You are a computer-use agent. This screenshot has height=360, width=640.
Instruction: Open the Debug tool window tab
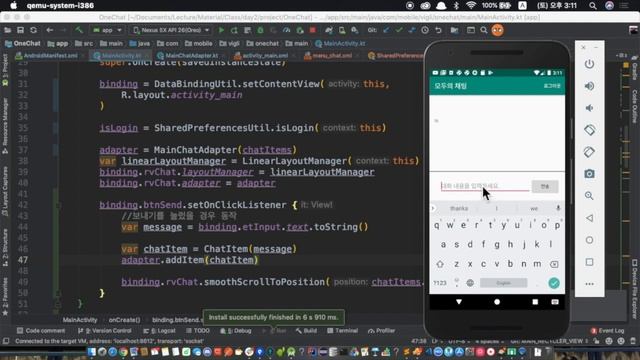coord(236,331)
